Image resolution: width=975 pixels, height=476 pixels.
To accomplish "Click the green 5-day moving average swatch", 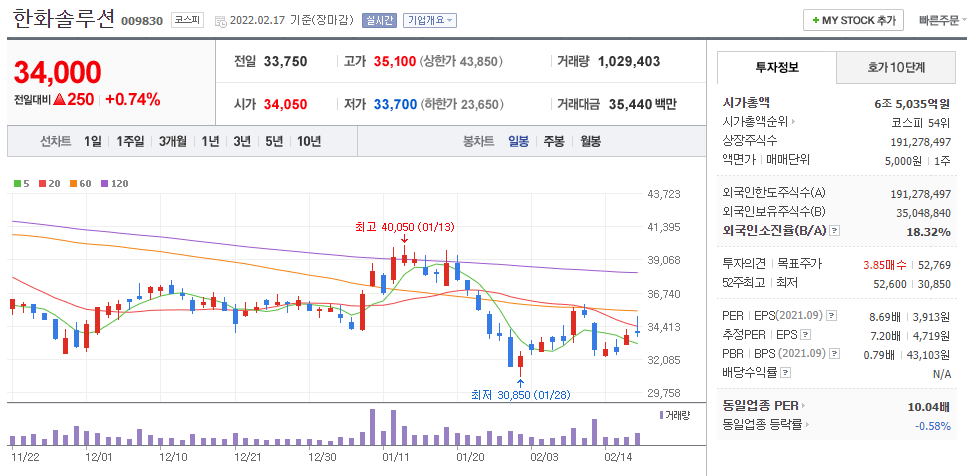I will (19, 183).
